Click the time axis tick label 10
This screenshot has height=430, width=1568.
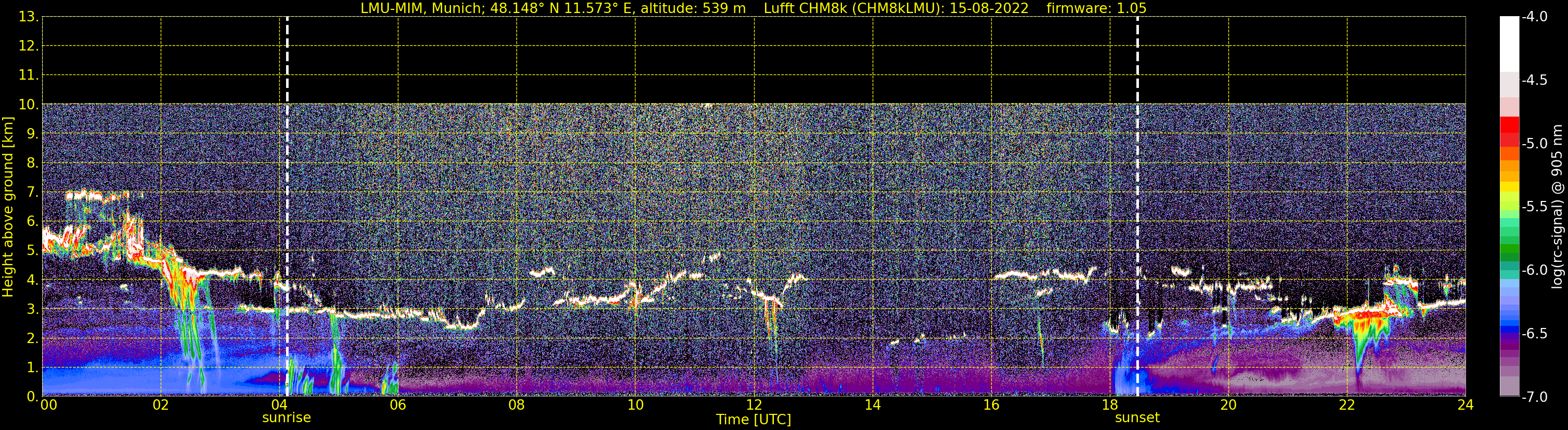[x=636, y=405]
